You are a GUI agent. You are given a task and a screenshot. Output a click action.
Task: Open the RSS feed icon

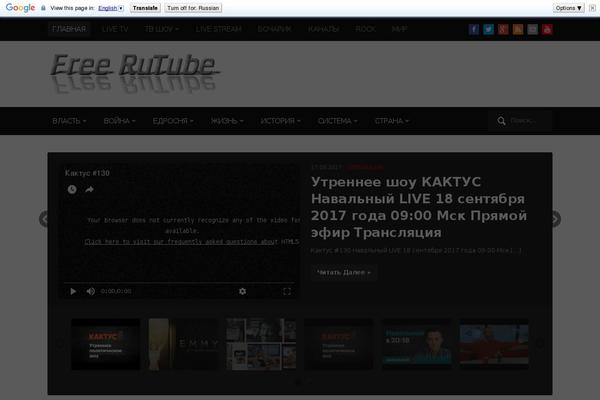[x=518, y=29]
